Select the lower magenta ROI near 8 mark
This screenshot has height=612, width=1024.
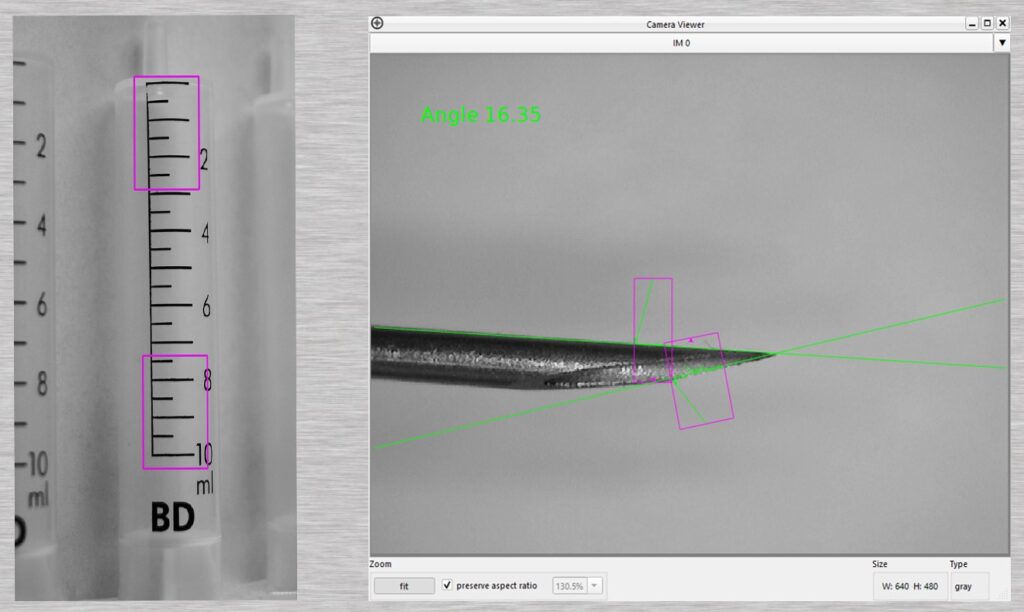coord(175,412)
